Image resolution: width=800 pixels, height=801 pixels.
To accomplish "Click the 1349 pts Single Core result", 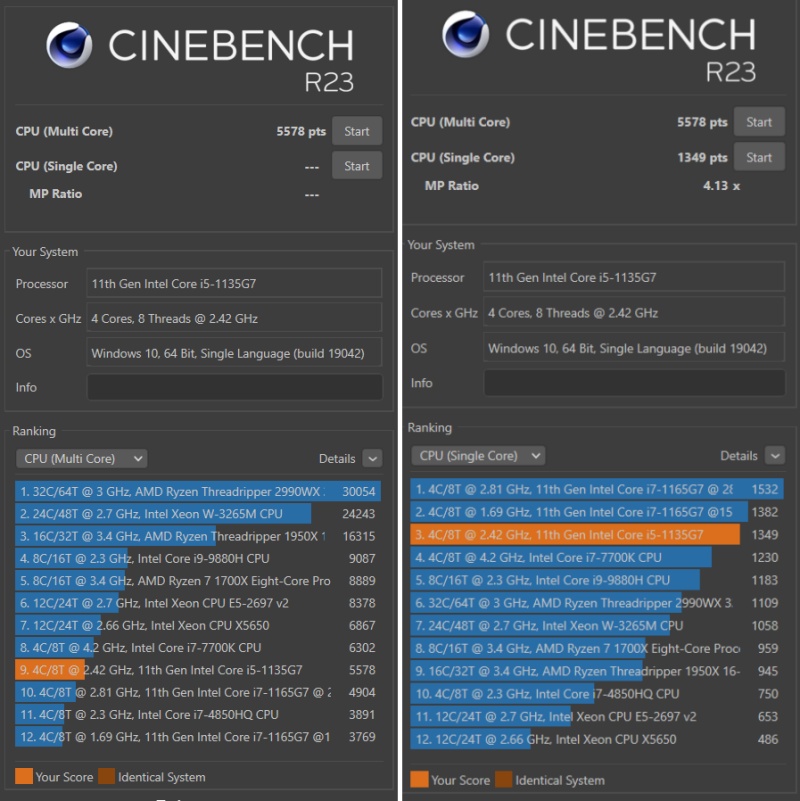I will point(702,157).
